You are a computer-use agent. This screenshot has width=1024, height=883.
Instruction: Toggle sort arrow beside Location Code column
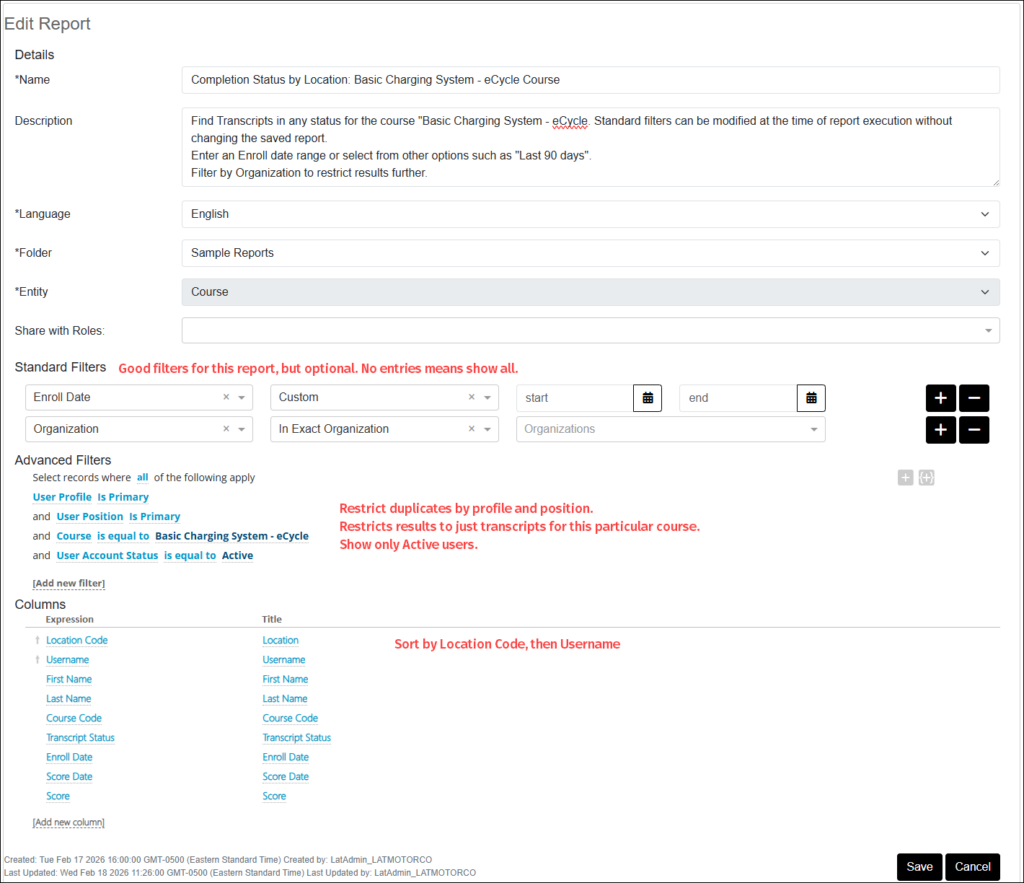38,641
